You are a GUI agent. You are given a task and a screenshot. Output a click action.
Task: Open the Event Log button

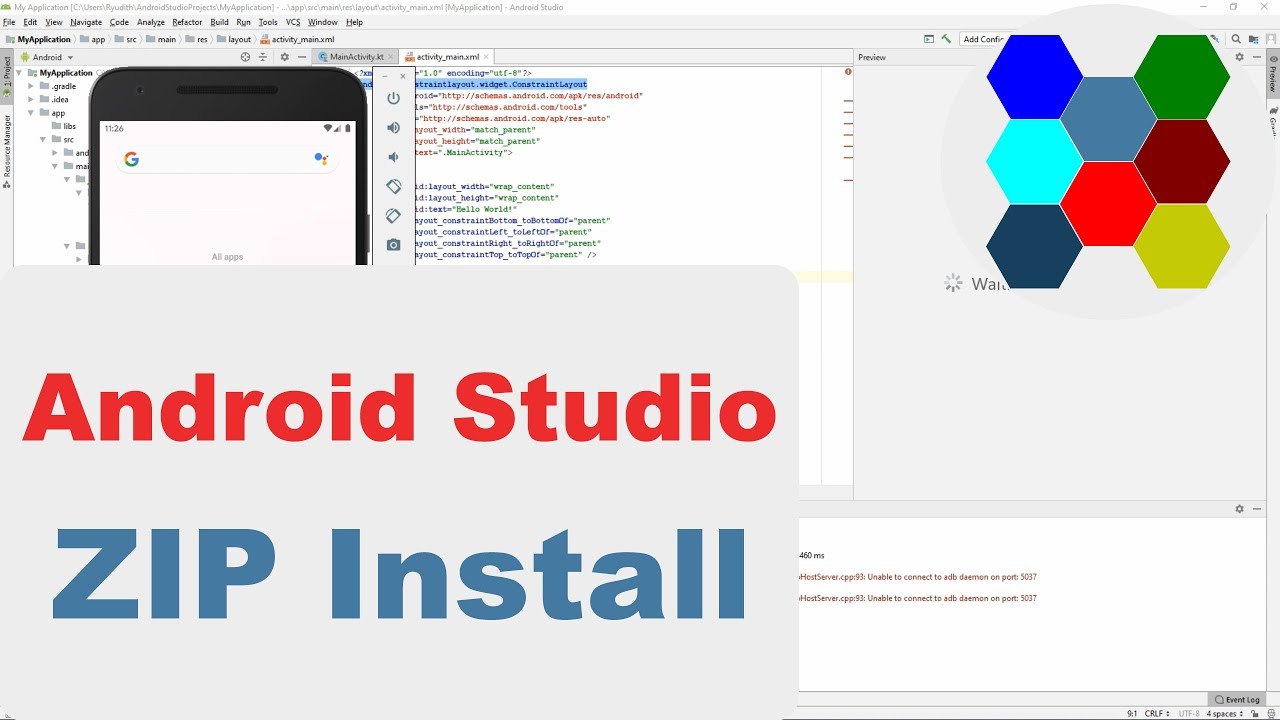(1237, 700)
